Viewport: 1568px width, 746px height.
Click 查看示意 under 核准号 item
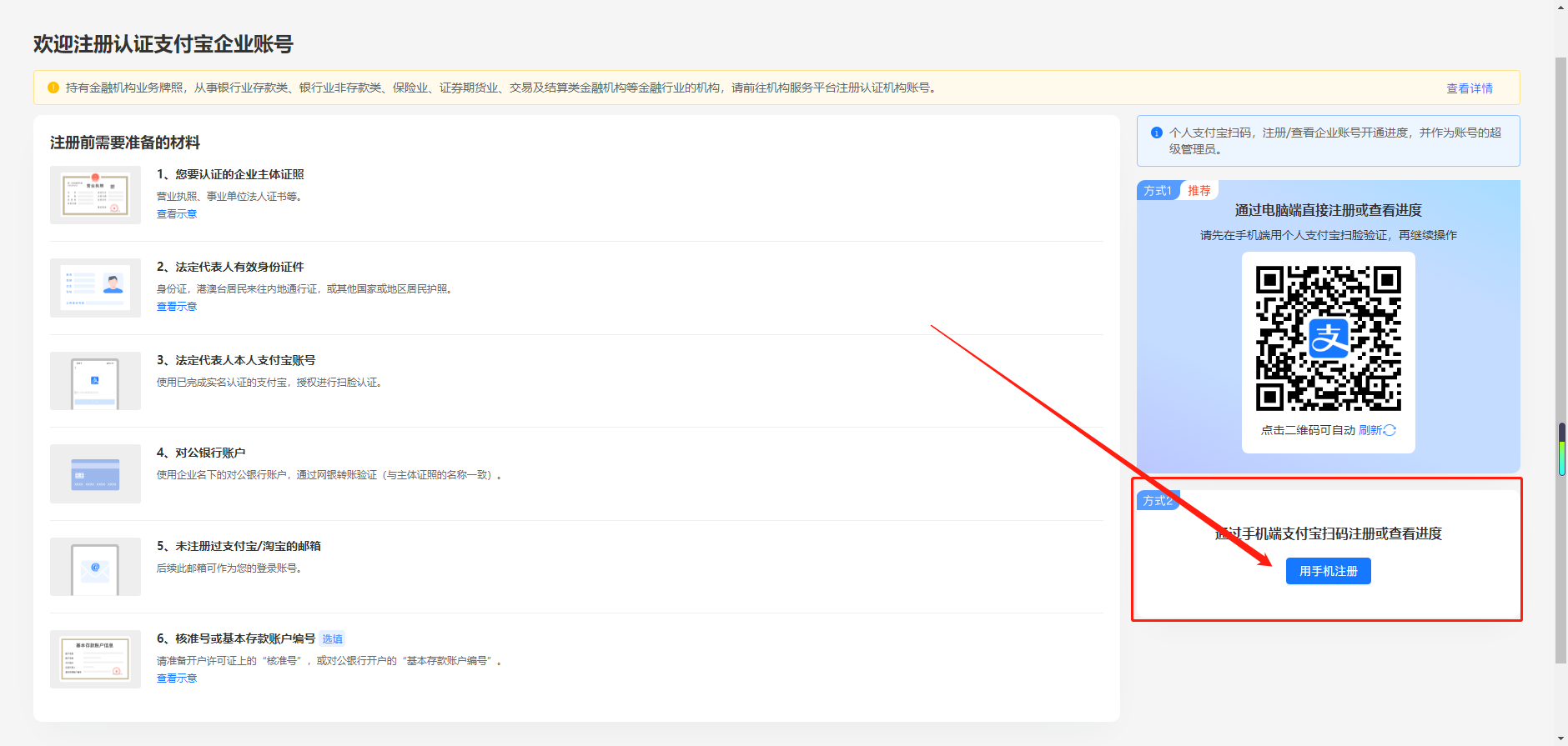pos(177,678)
